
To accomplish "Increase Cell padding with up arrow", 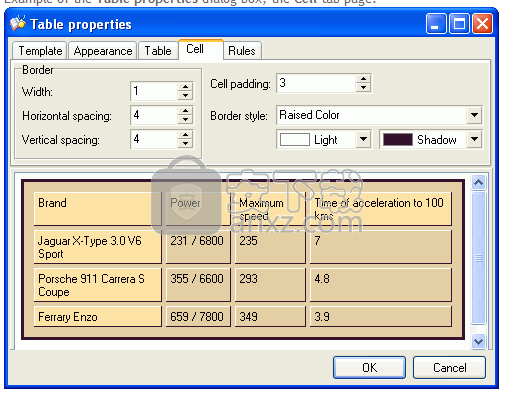I will tap(363, 79).
